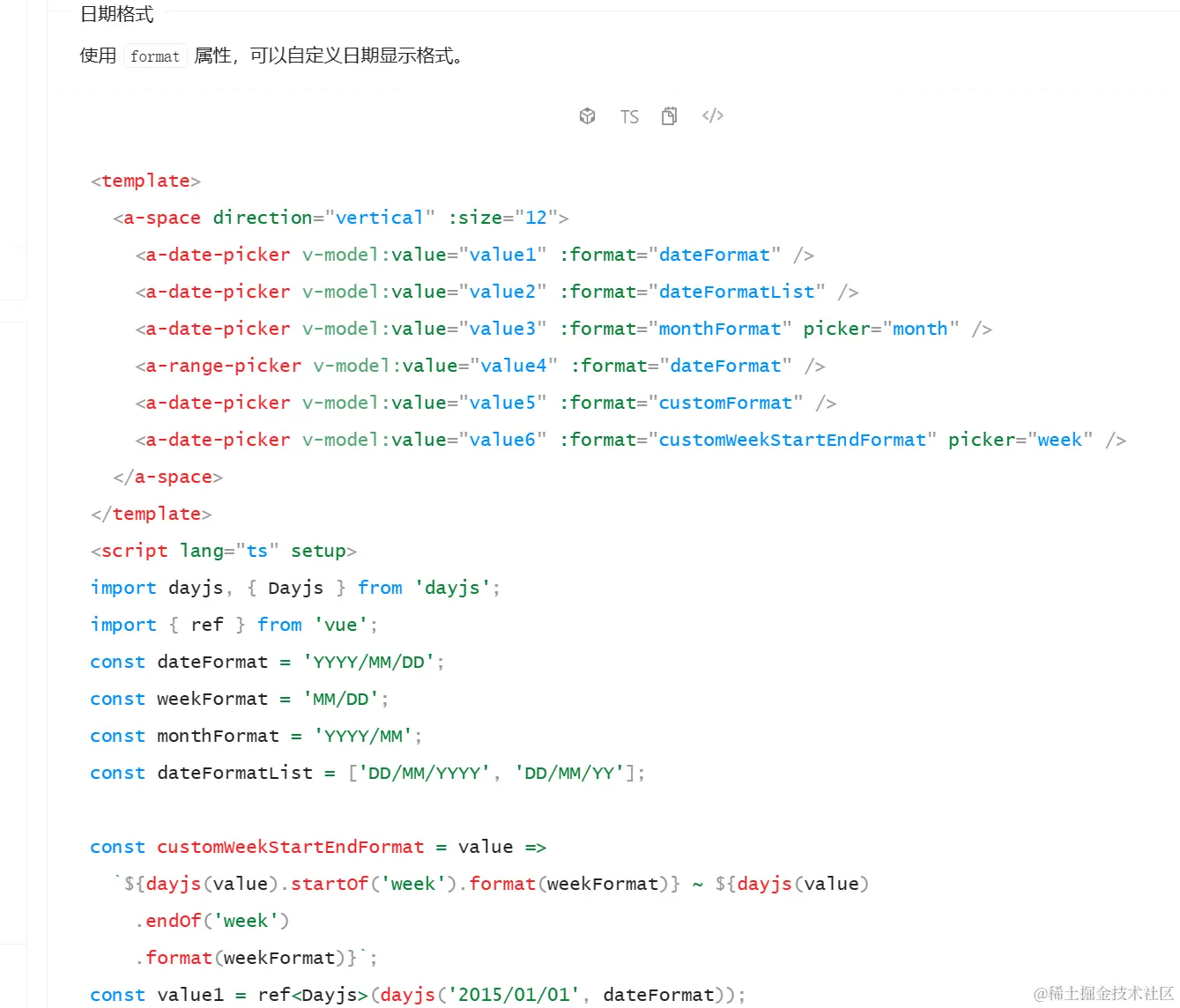Click the startOf('week') call
Viewport: 1180px width, 1008px height.
pyautogui.click(x=374, y=884)
